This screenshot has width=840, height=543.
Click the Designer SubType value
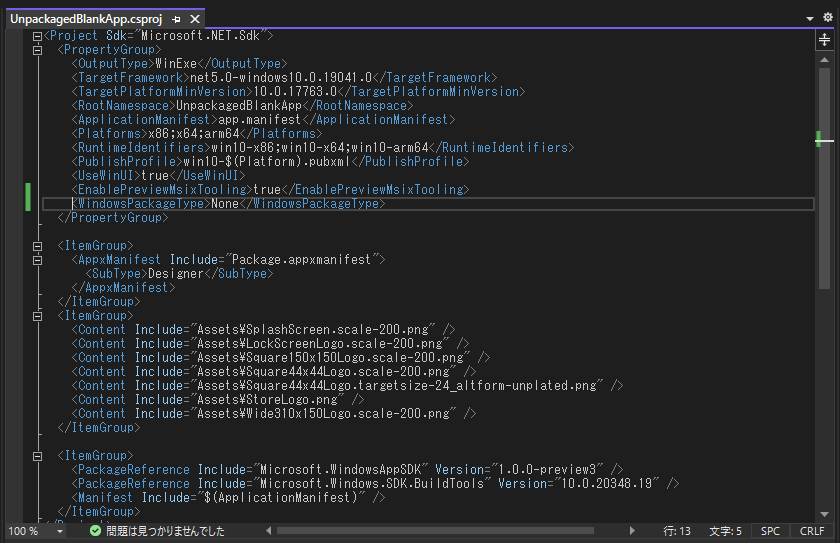[176, 274]
